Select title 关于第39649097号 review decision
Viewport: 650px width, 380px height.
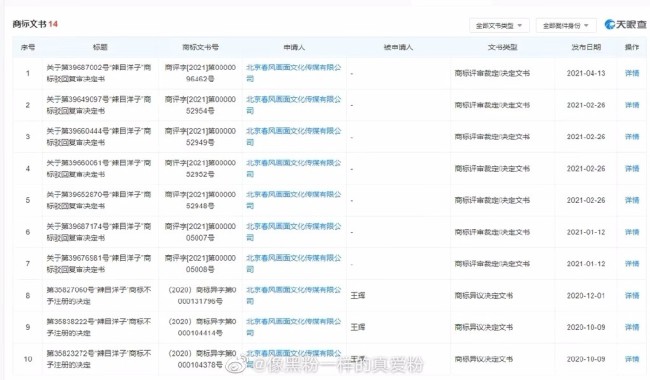pyautogui.click(x=99, y=105)
